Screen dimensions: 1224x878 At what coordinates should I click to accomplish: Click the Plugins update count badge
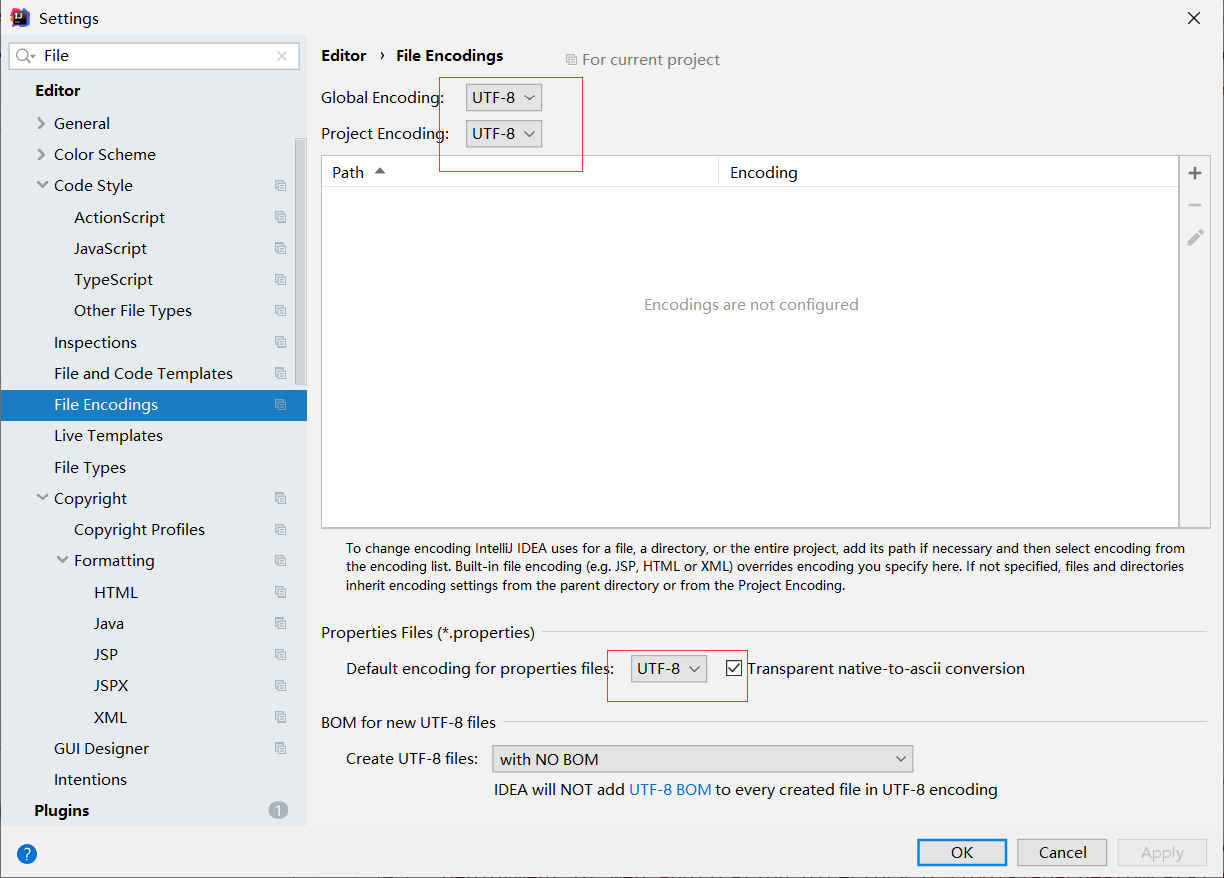(x=278, y=810)
